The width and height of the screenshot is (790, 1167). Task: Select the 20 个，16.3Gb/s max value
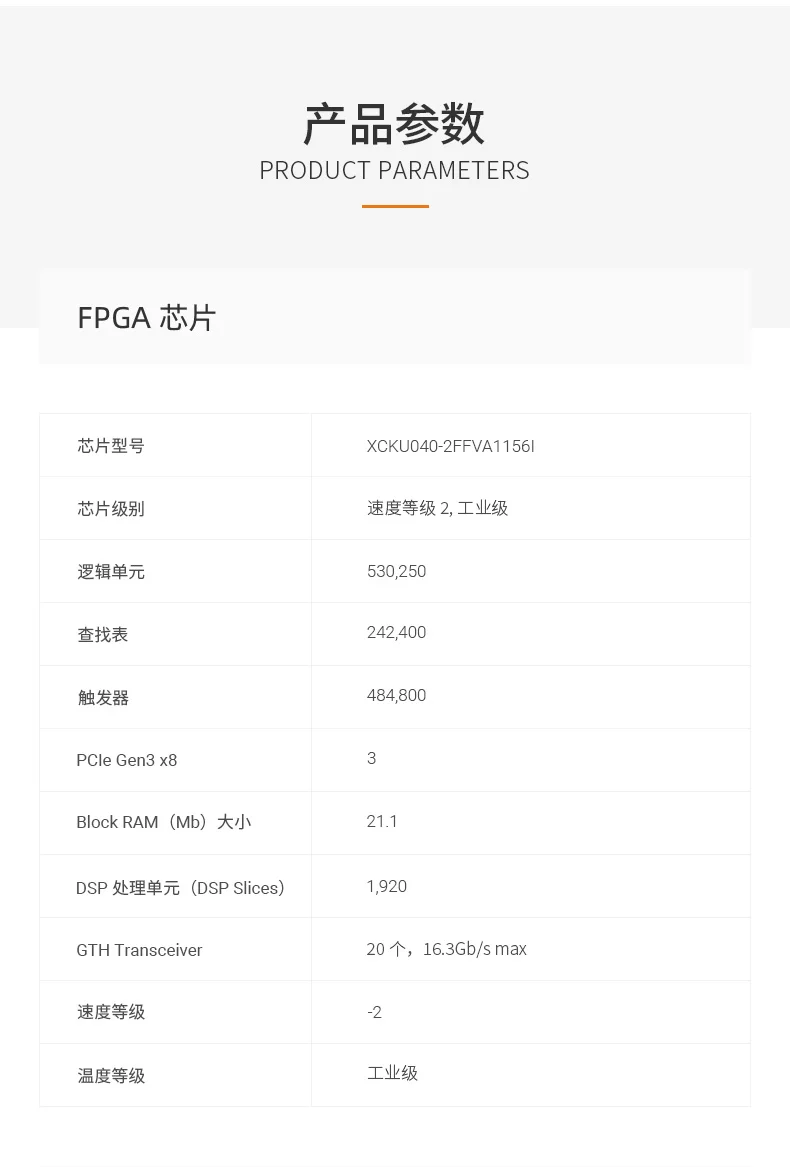point(446,949)
